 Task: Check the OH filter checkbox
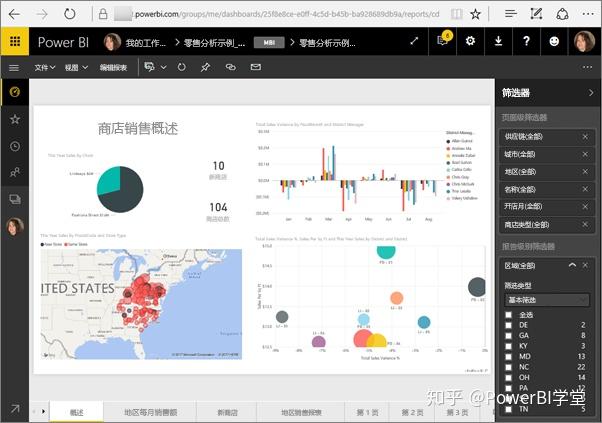click(509, 377)
